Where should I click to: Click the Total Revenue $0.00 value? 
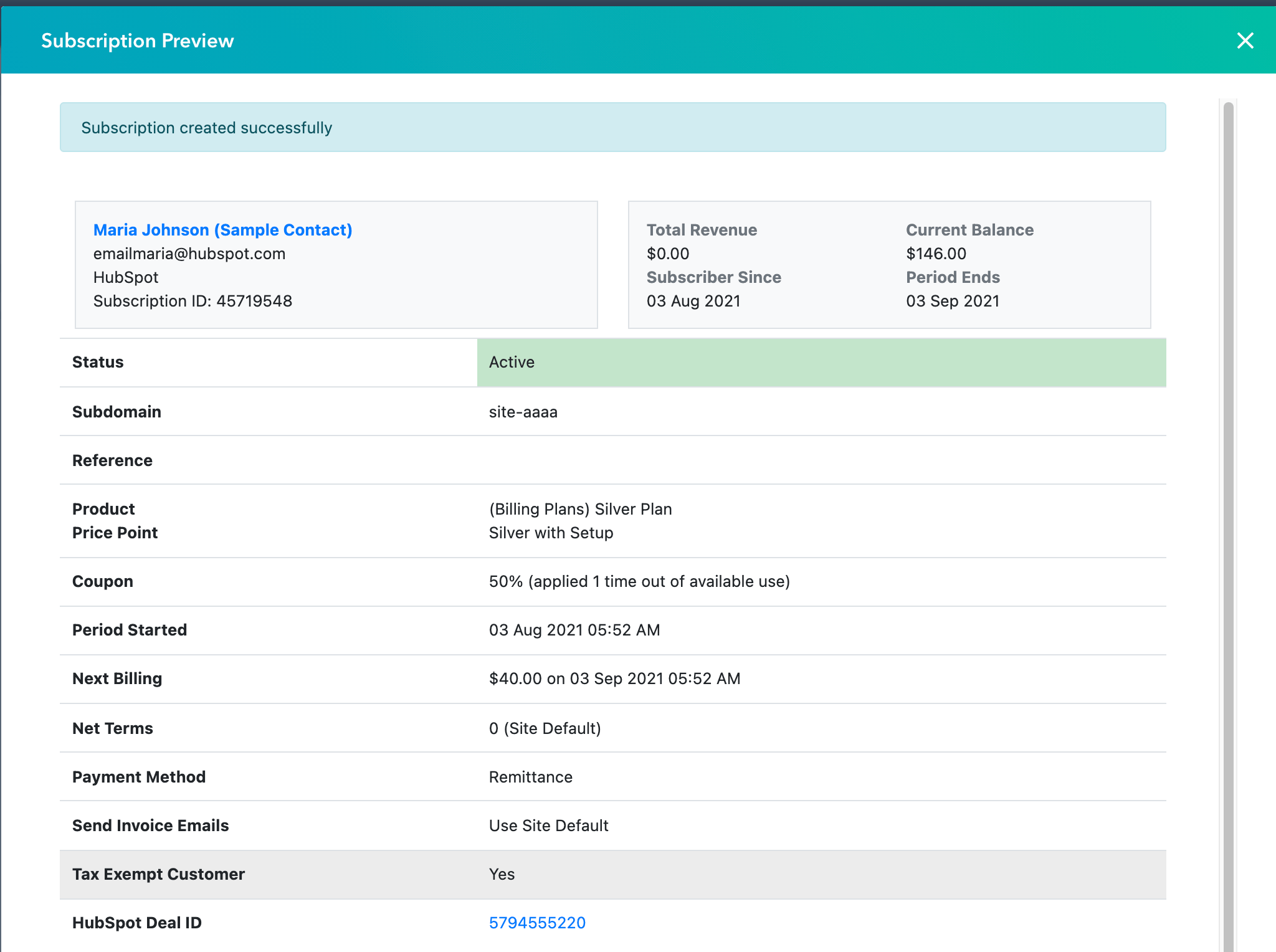(668, 254)
